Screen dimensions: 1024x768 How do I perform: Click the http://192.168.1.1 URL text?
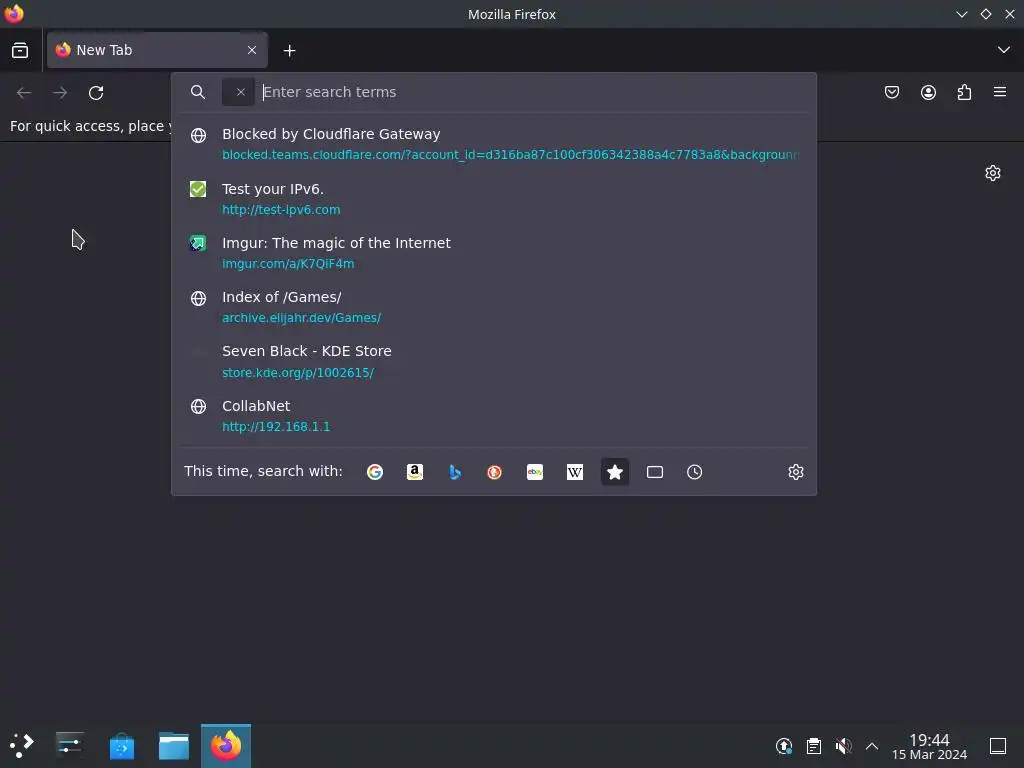(x=276, y=426)
